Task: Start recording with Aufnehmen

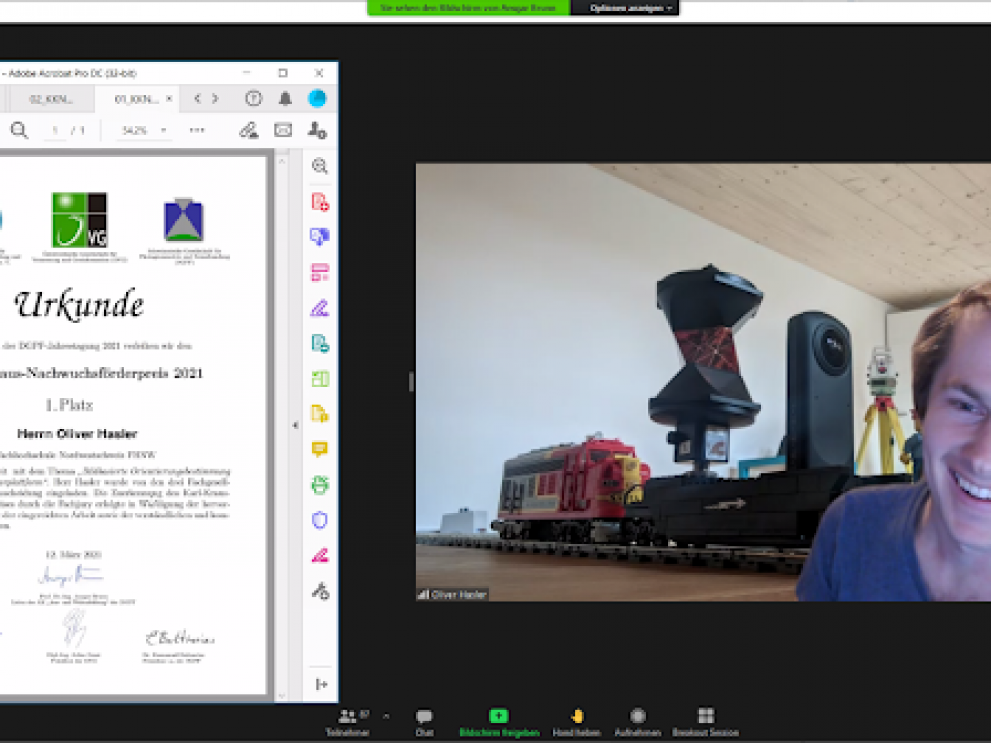Action: point(637,721)
